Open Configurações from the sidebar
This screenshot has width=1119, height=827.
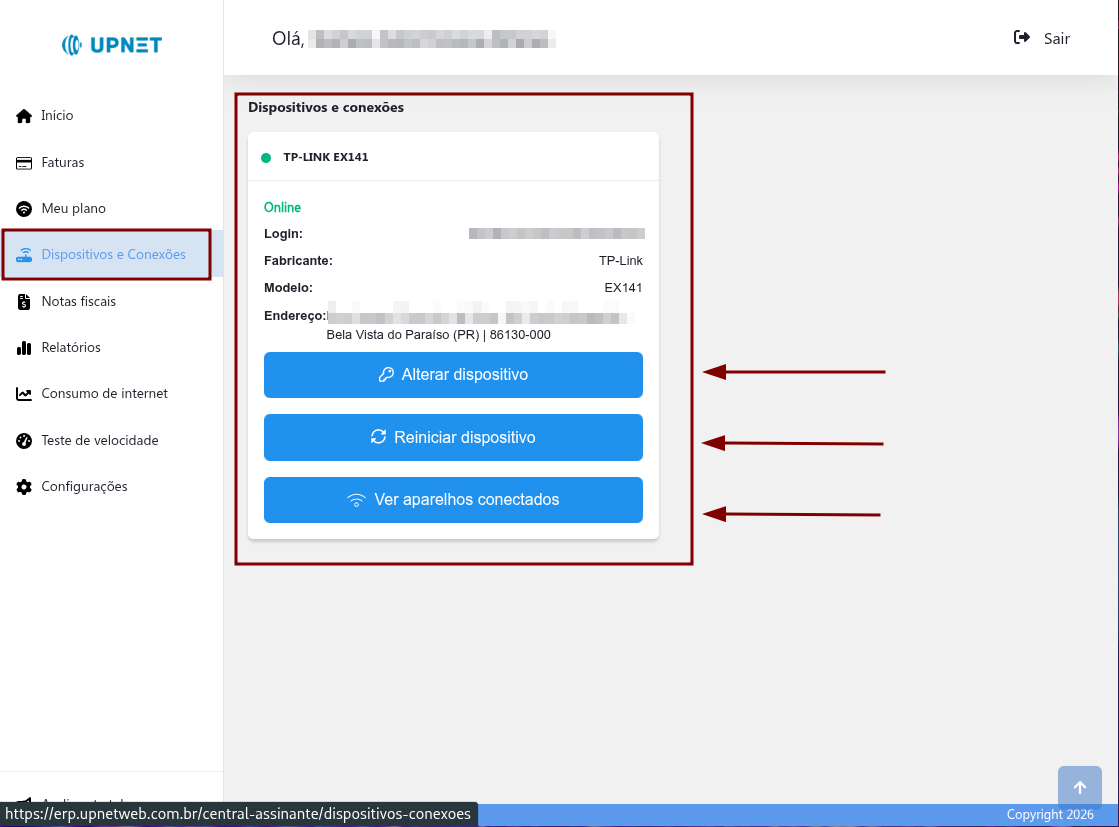84,486
